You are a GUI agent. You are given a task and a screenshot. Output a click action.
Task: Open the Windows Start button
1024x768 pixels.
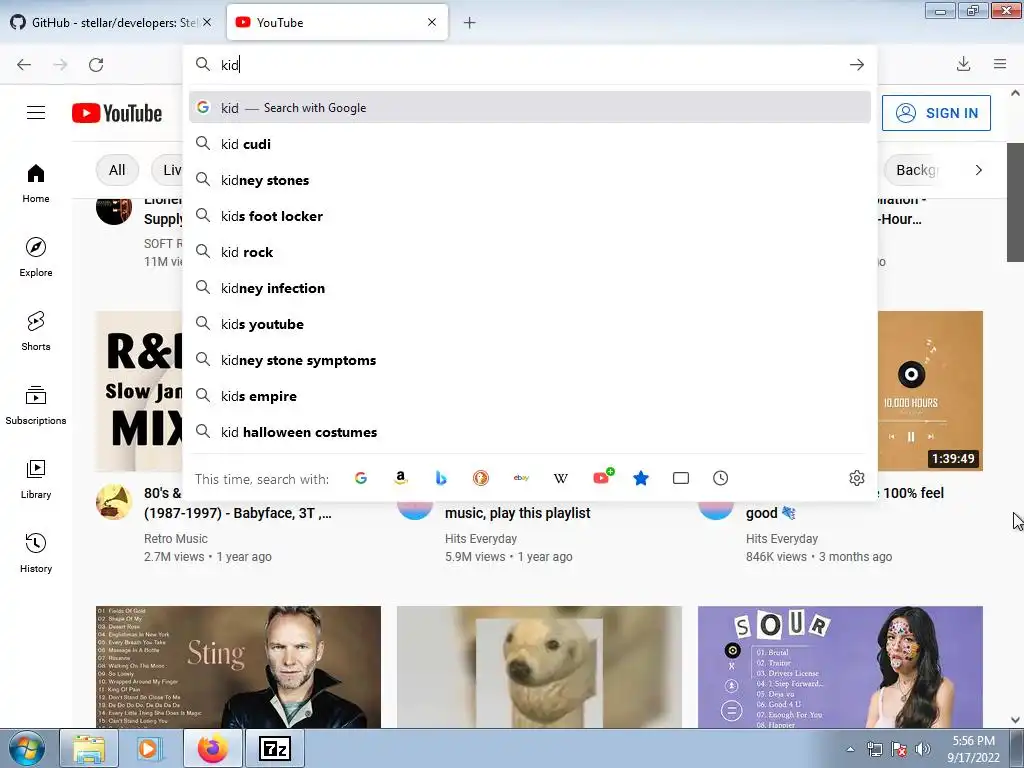[27, 749]
